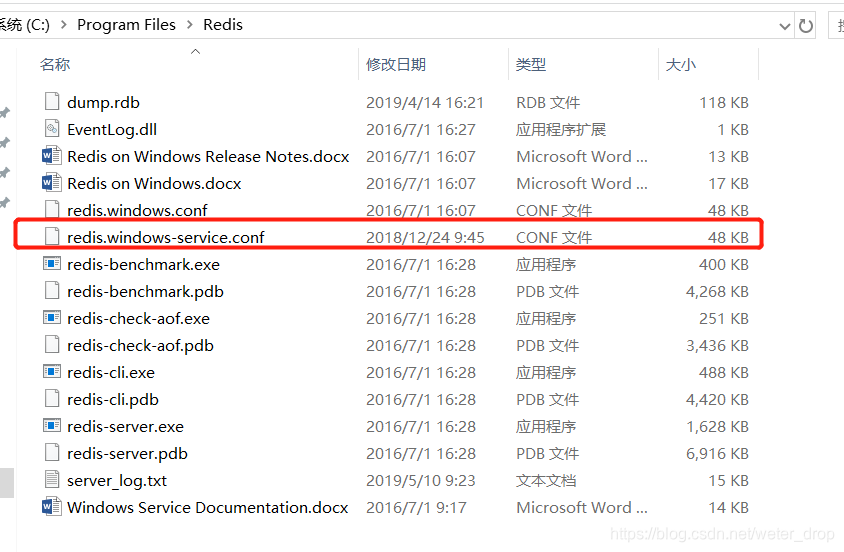Sort files by 修改日期 column
This screenshot has height=552, width=844.
(x=396, y=65)
